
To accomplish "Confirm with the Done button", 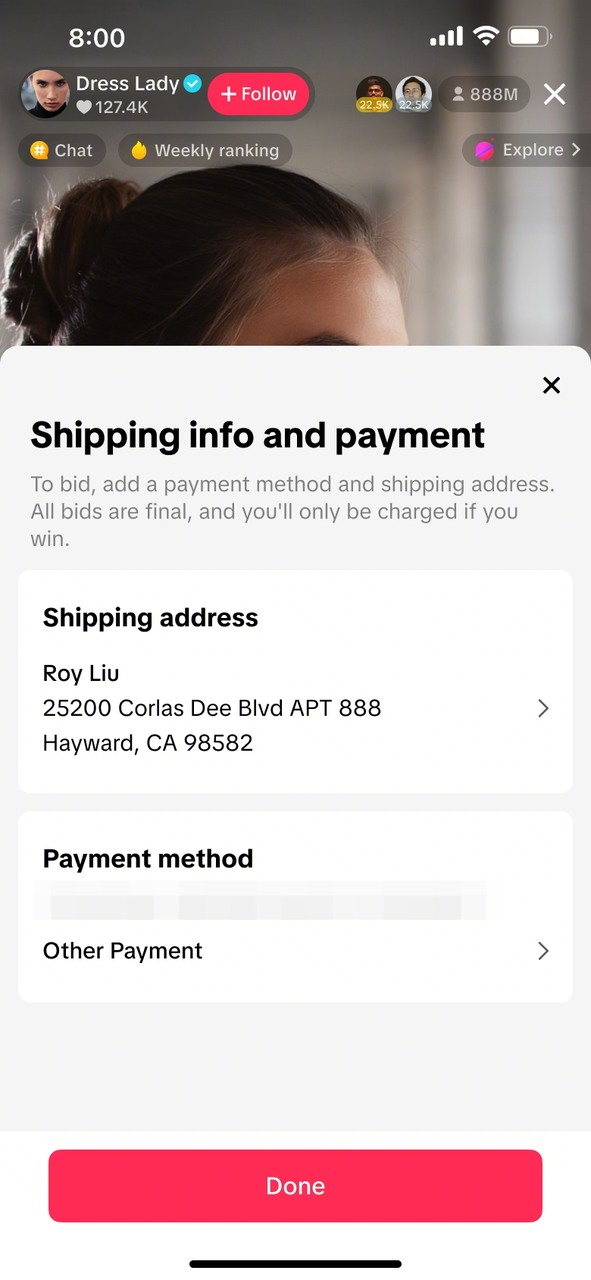I will tap(295, 1186).
